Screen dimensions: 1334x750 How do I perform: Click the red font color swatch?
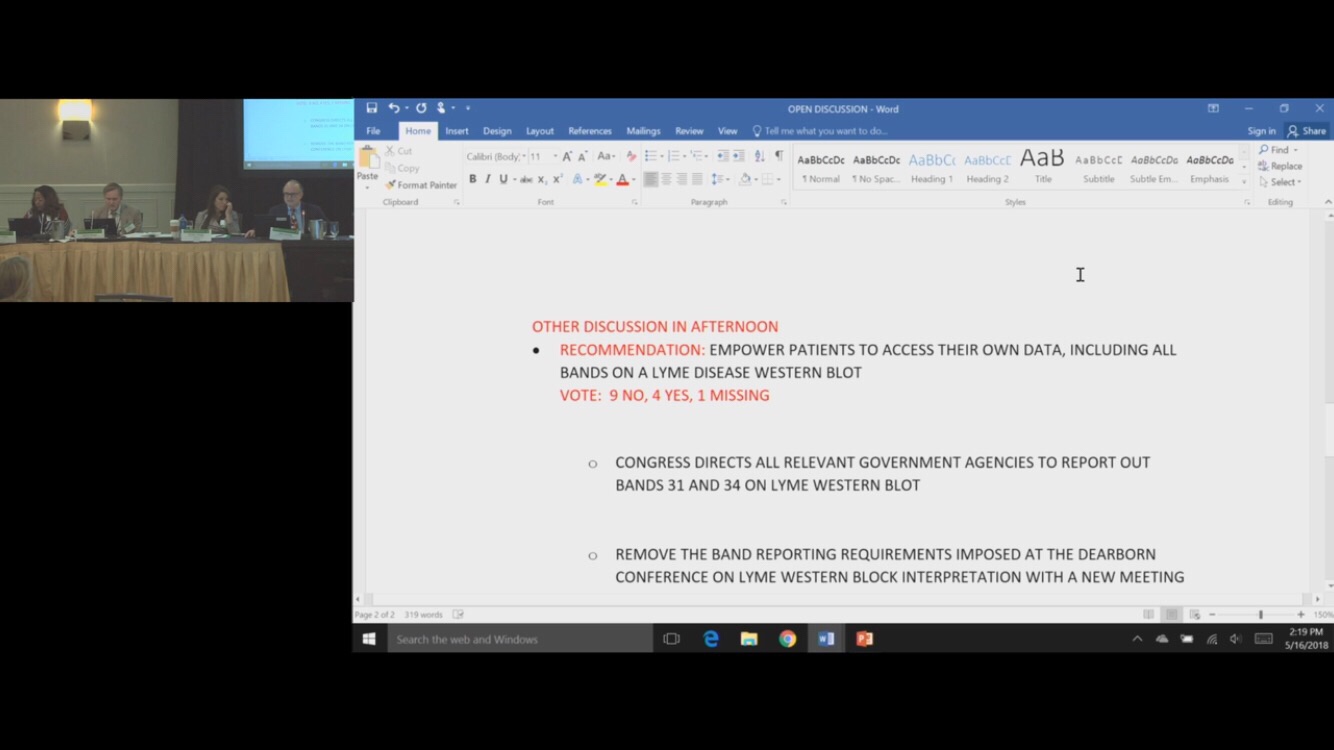(622, 180)
